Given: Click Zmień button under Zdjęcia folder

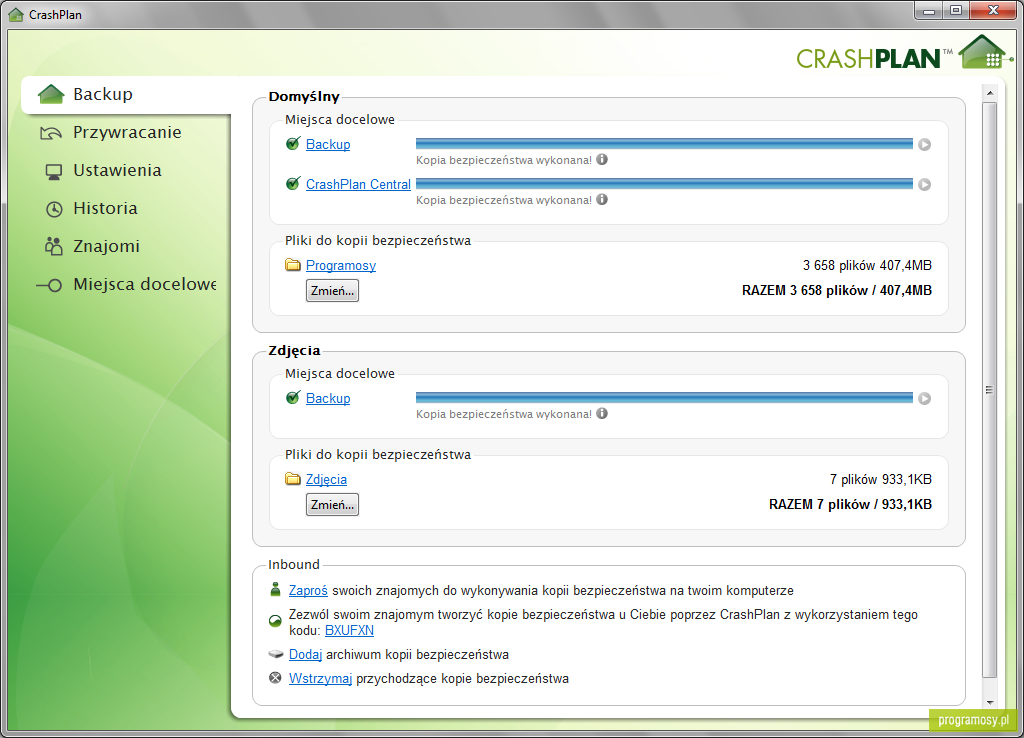Looking at the screenshot, I should [332, 505].
